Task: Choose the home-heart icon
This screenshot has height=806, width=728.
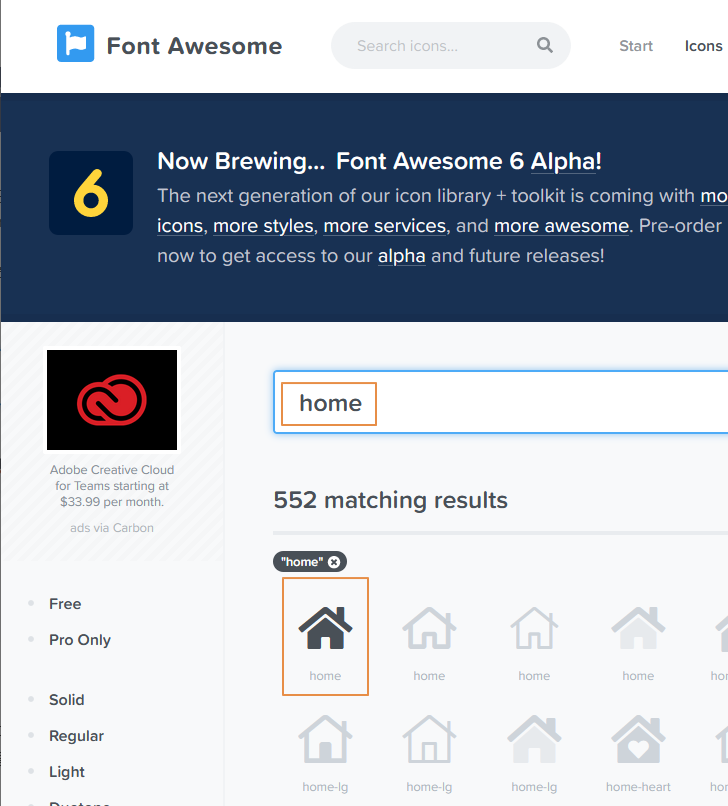Action: point(638,739)
